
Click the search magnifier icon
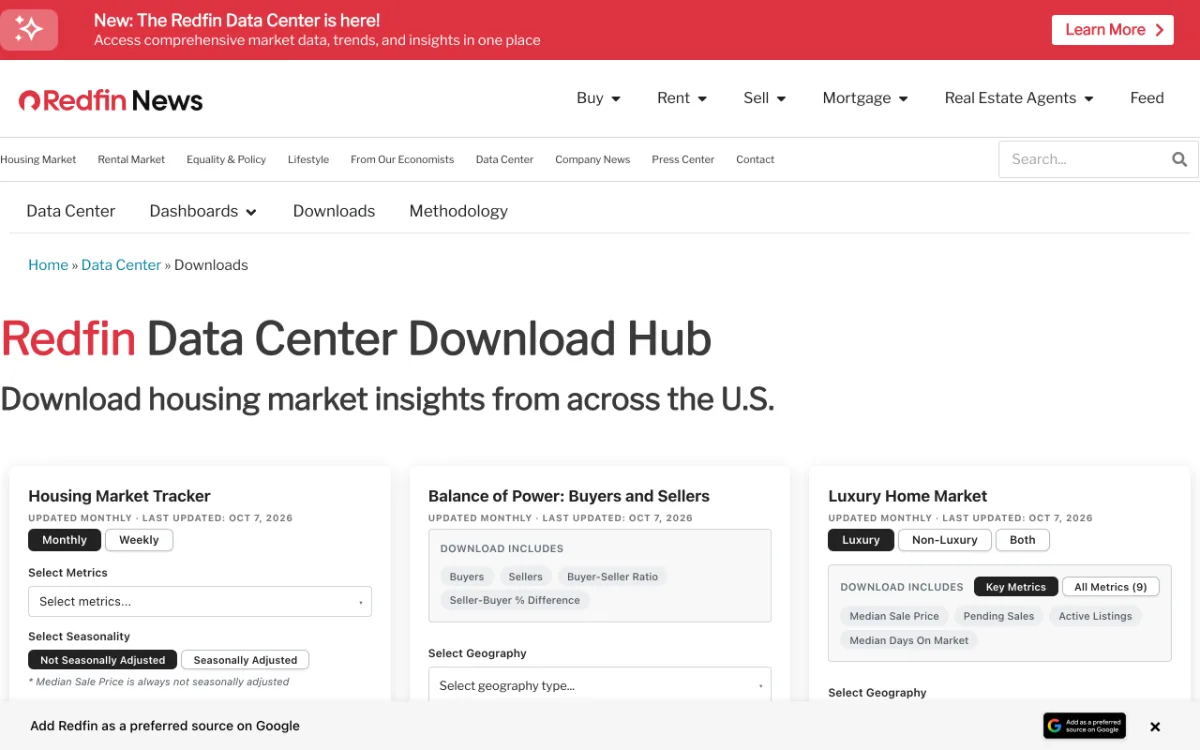coord(1179,159)
